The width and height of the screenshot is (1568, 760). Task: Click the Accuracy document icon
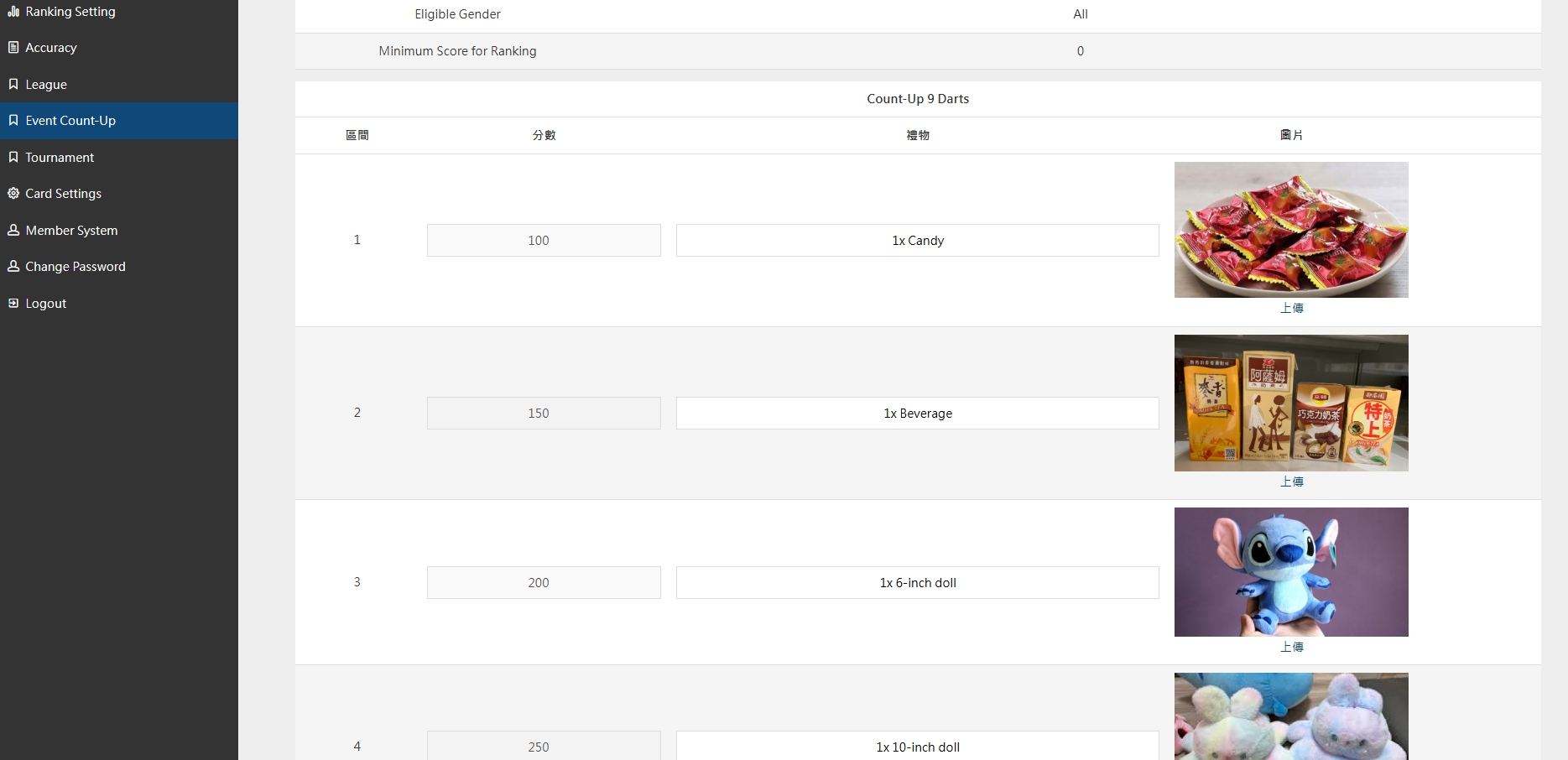pos(13,48)
